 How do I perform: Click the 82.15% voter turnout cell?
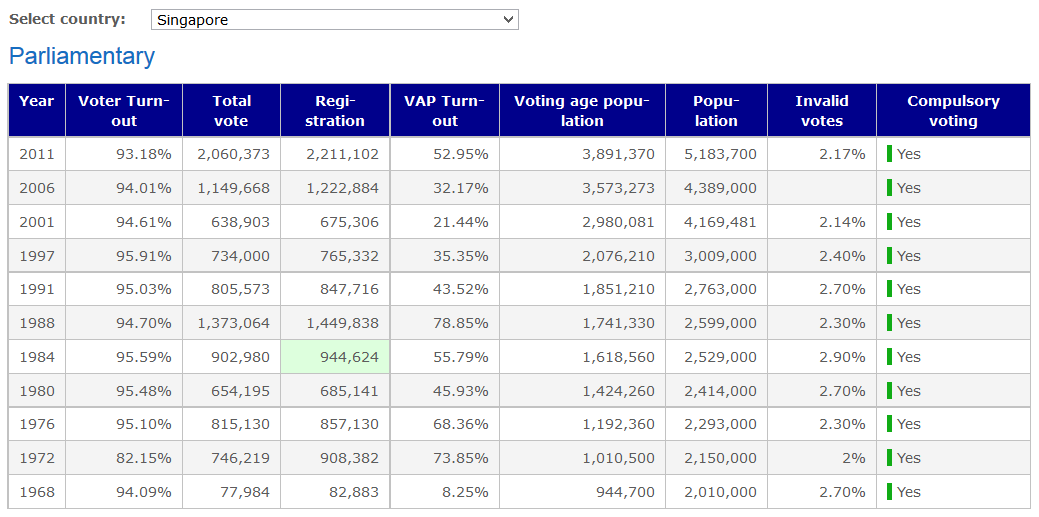124,458
